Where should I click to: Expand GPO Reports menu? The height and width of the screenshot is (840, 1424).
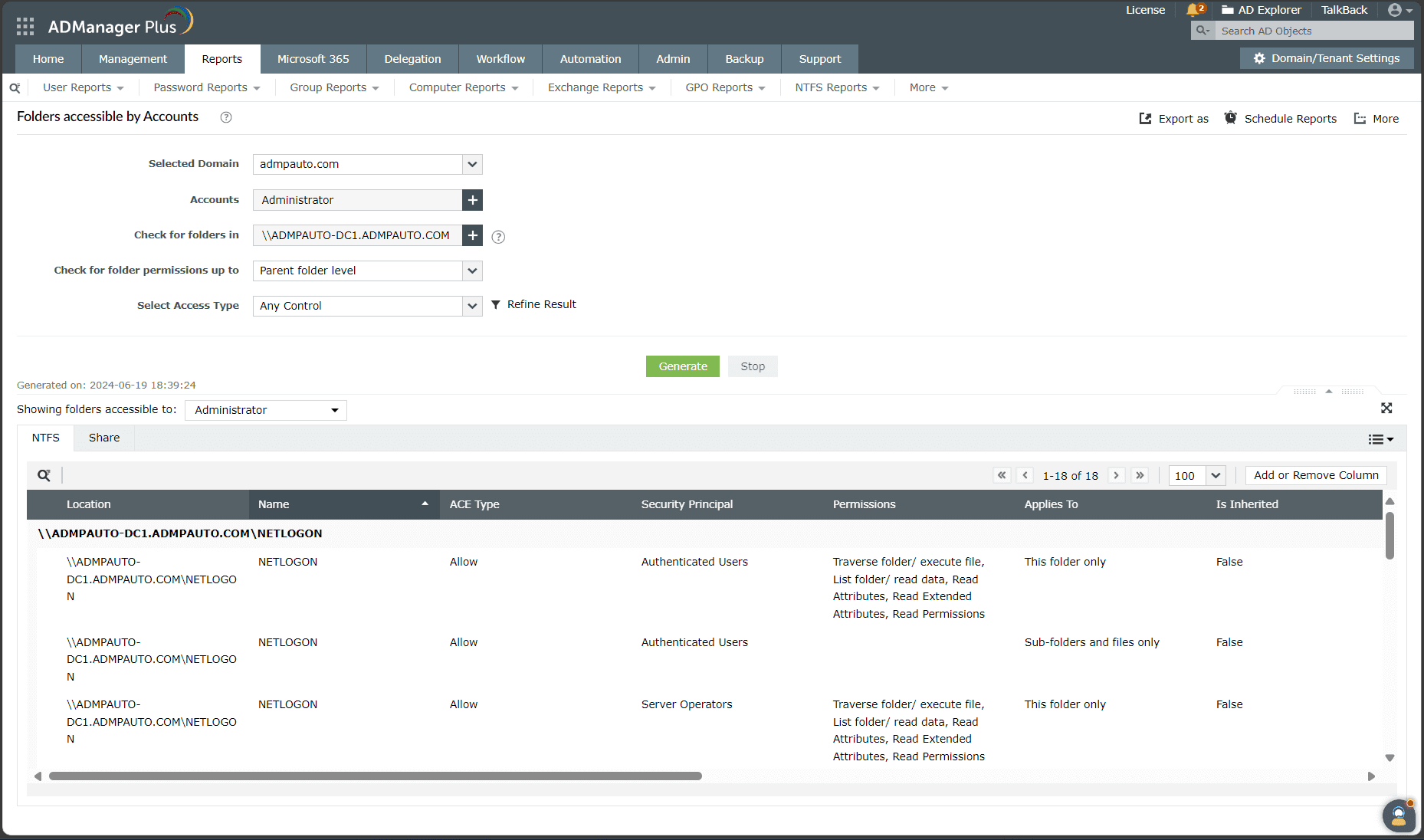[725, 87]
